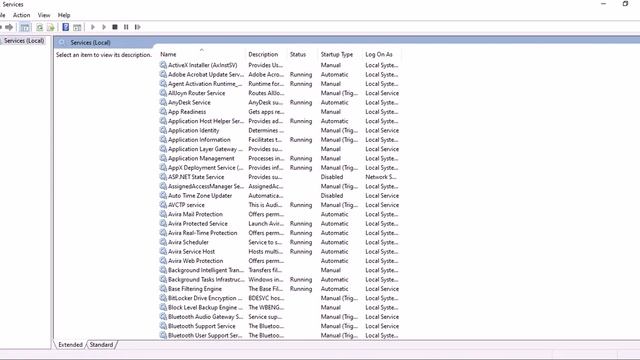This screenshot has width=640, height=360.
Task: Click the 'BDESVC hos...' description of BitLocker Drive Encryption
Action: 266,298
